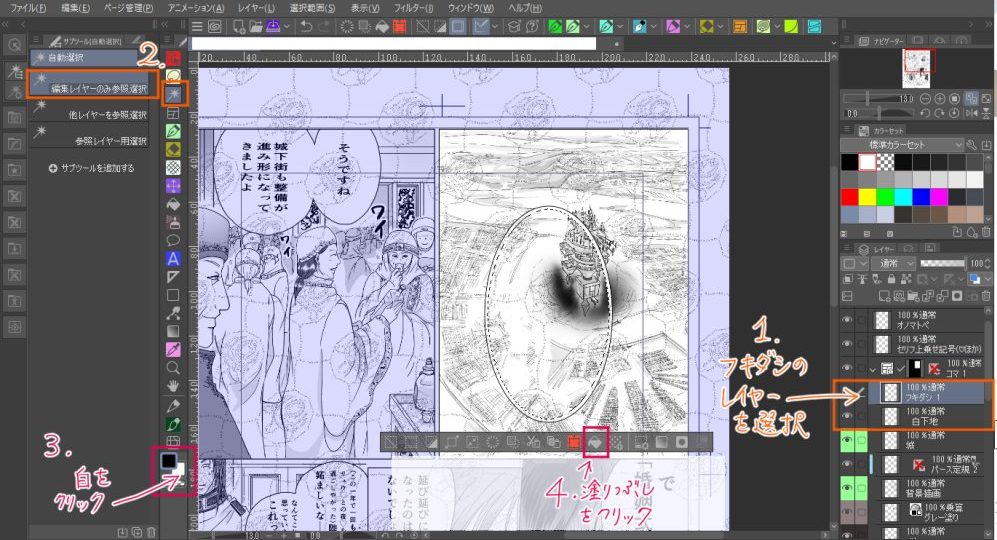Toggle selection border display in the command bar

458,27
